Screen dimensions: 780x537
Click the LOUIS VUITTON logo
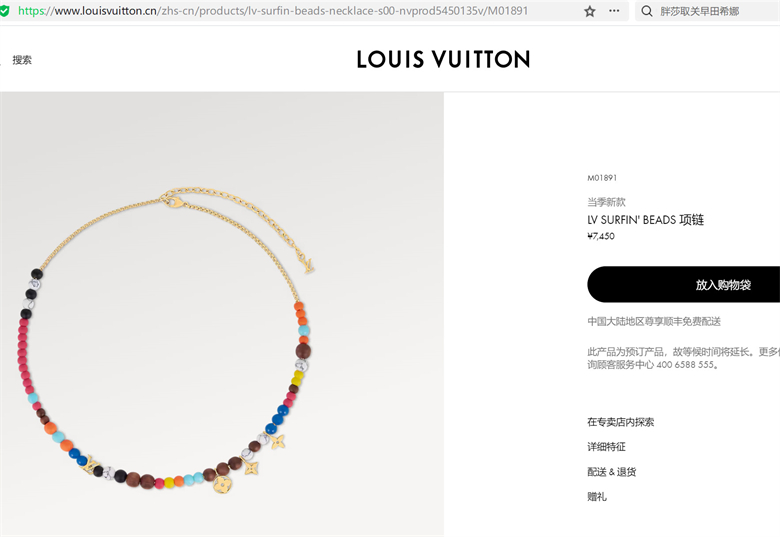tap(443, 60)
